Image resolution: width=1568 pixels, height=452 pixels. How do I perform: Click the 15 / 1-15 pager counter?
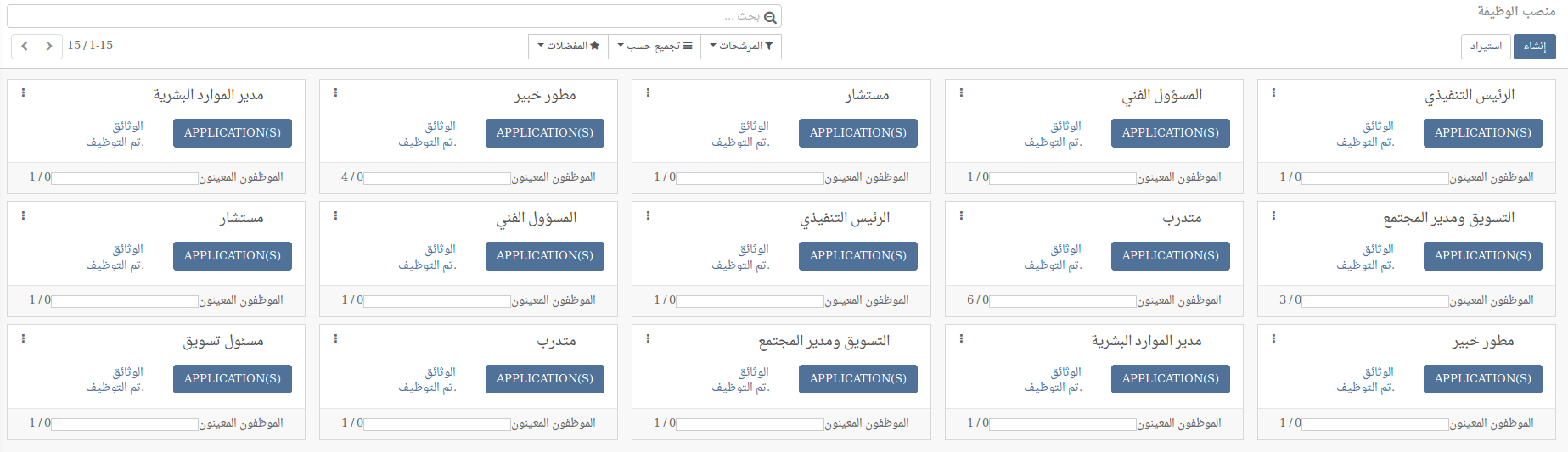click(x=90, y=45)
